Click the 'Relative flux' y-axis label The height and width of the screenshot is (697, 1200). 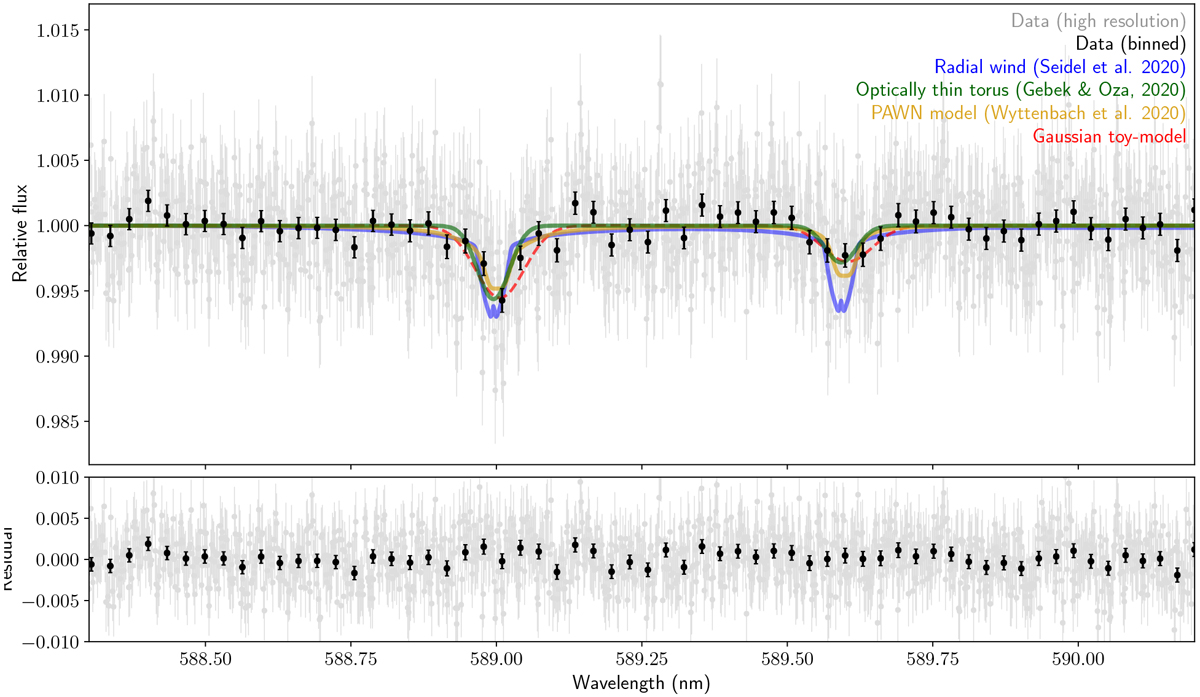coord(20,234)
